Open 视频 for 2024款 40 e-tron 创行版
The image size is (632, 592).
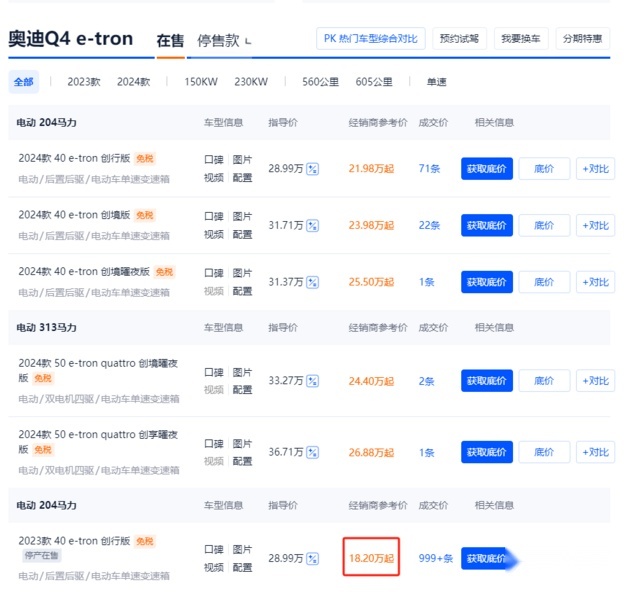214,178
